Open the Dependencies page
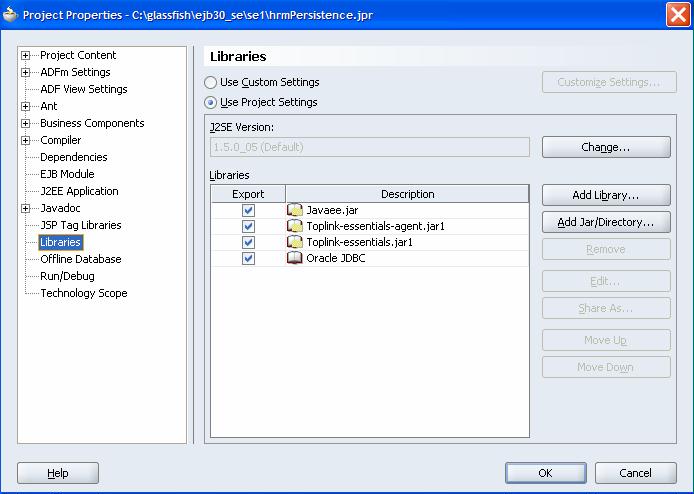The image size is (694, 494). pyautogui.click(x=73, y=157)
